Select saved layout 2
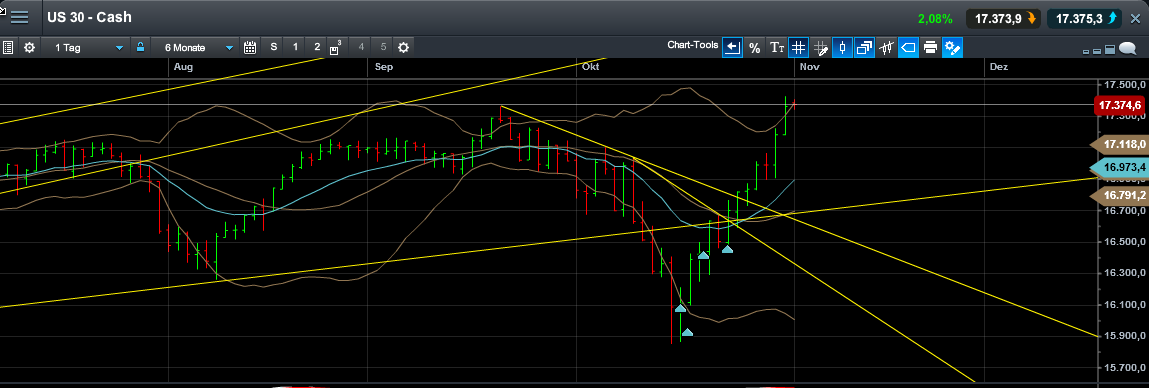The image size is (1149, 388). (x=317, y=48)
